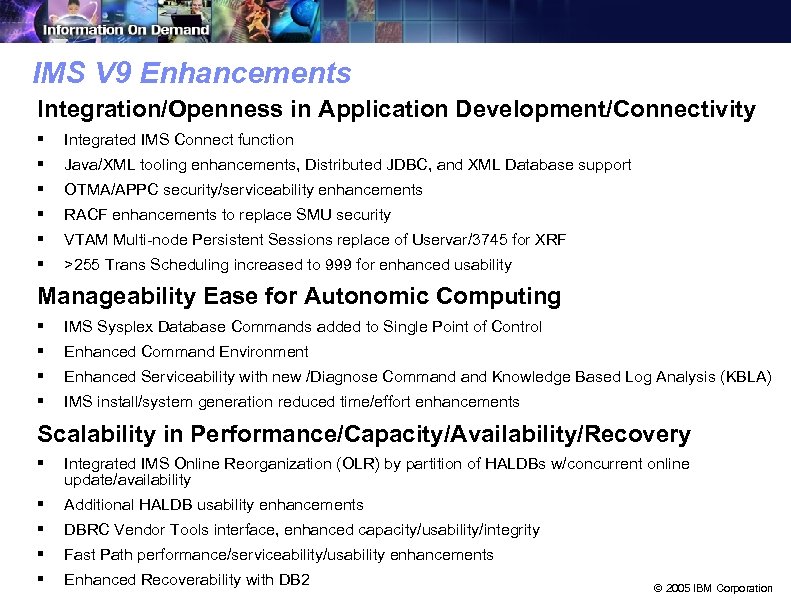Viewport: 791px width, 609px height.
Task: Click the 'IMS V9 Enhancements' slide title
Action: 192,72
